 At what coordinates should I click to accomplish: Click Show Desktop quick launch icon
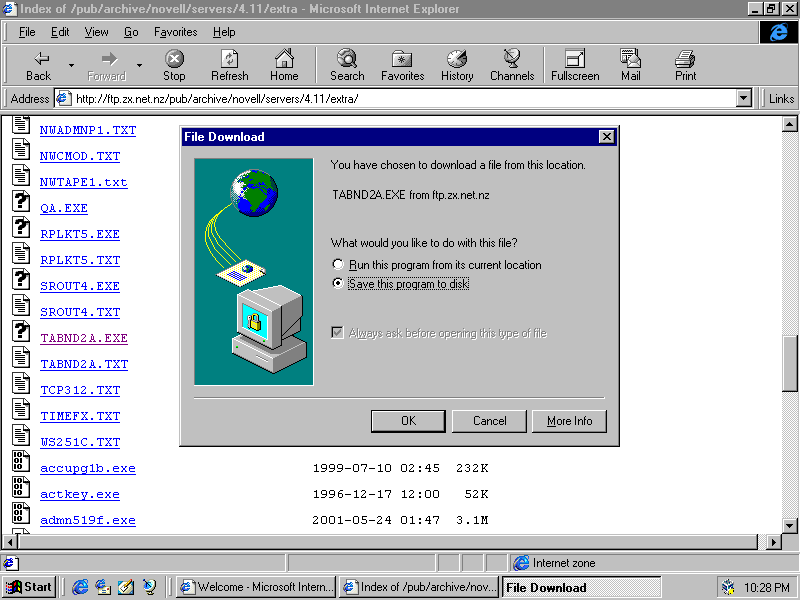[126, 587]
